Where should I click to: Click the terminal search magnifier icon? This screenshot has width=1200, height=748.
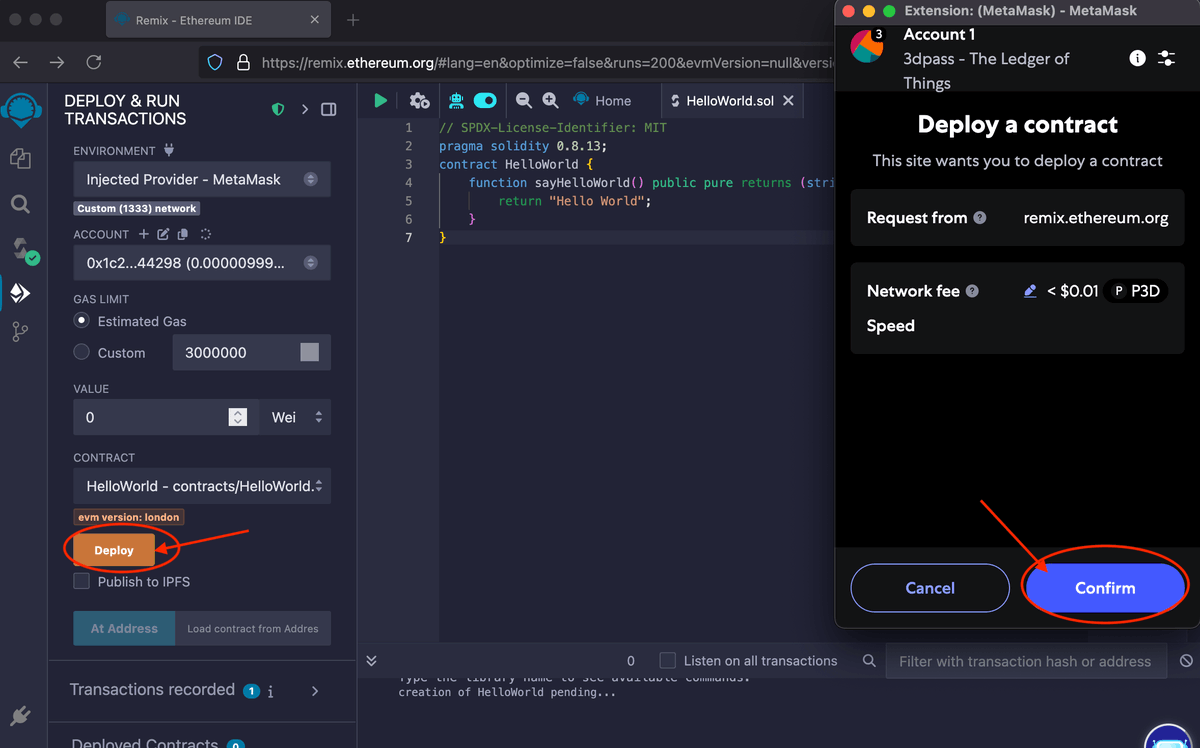click(x=869, y=661)
